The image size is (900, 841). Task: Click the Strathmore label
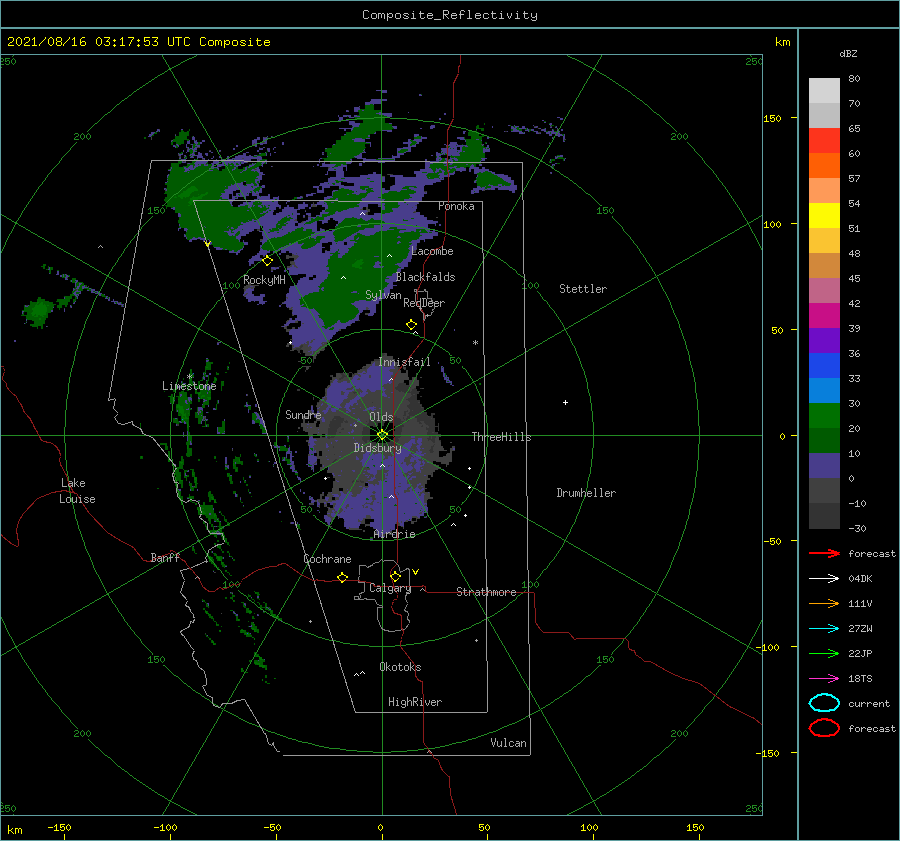(486, 592)
